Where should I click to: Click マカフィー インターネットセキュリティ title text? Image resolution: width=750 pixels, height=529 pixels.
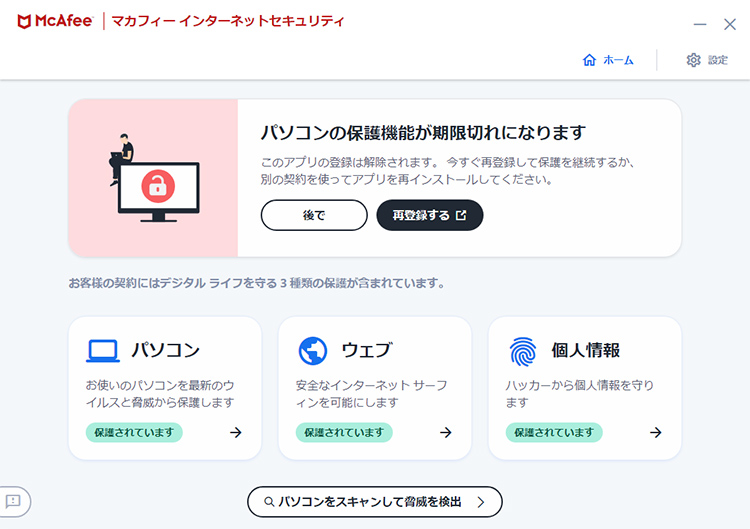coord(228,22)
